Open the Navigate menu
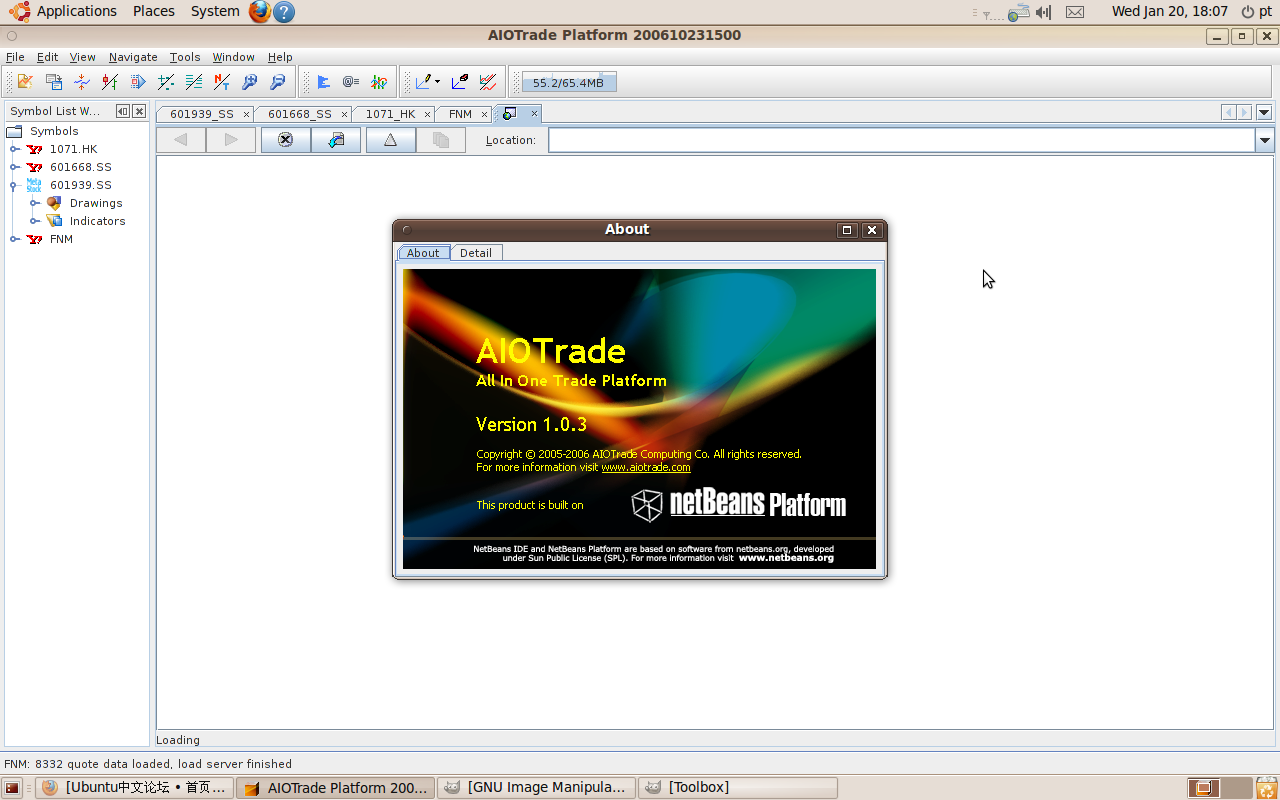This screenshot has width=1280, height=800. [x=133, y=57]
